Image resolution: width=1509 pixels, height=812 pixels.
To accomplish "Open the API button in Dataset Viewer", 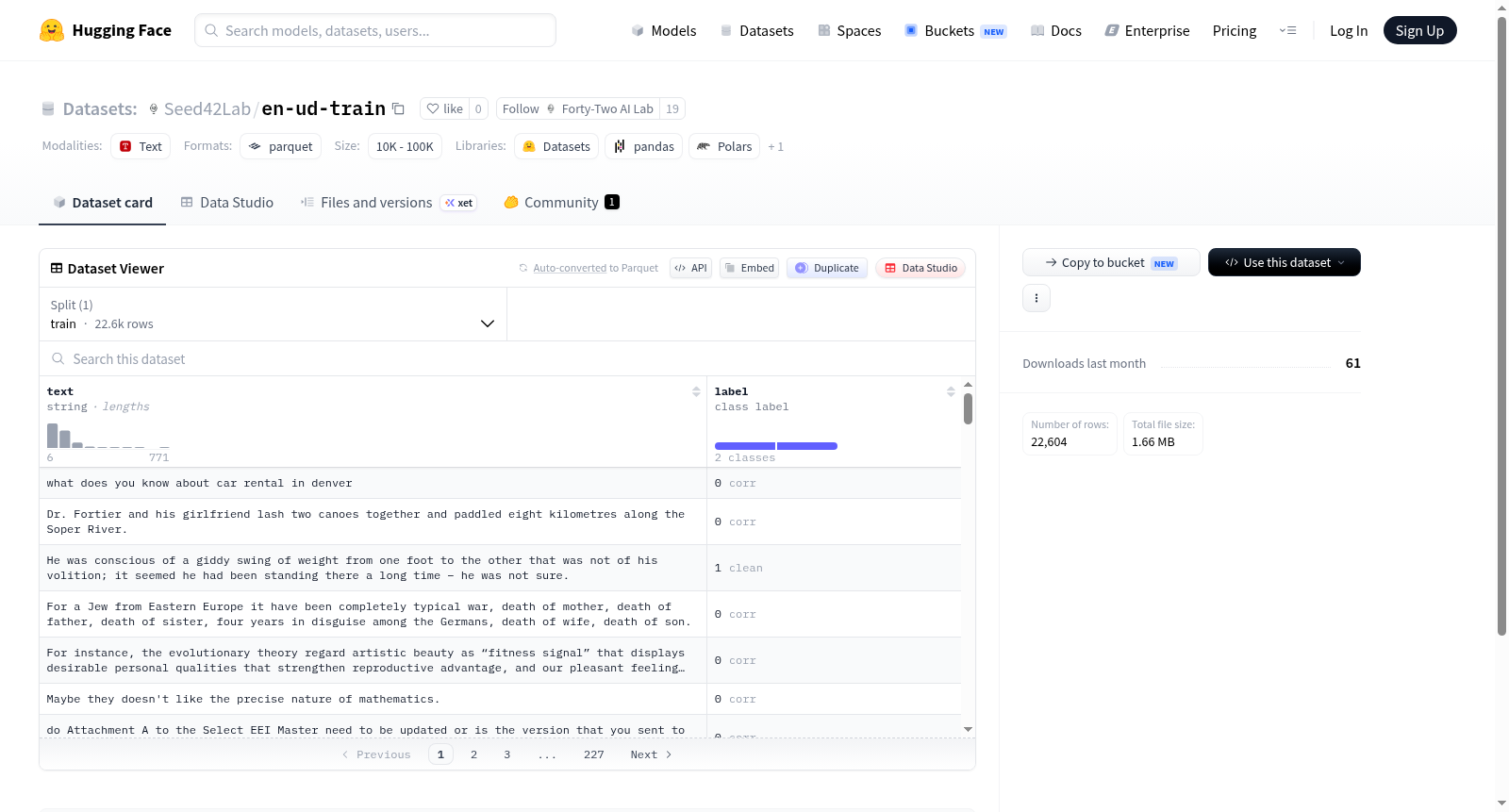I will (690, 268).
